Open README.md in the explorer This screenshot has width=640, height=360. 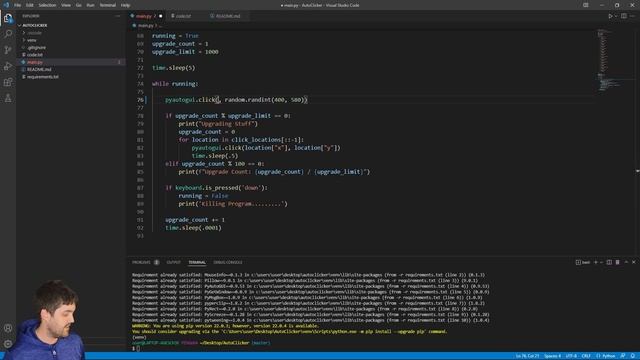[x=39, y=69]
